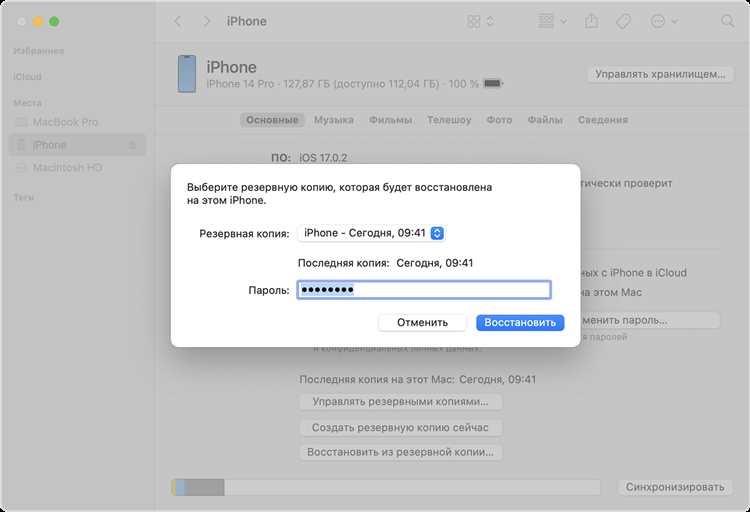Open the group-by view dropdown
The width and height of the screenshot is (750, 512).
(551, 21)
